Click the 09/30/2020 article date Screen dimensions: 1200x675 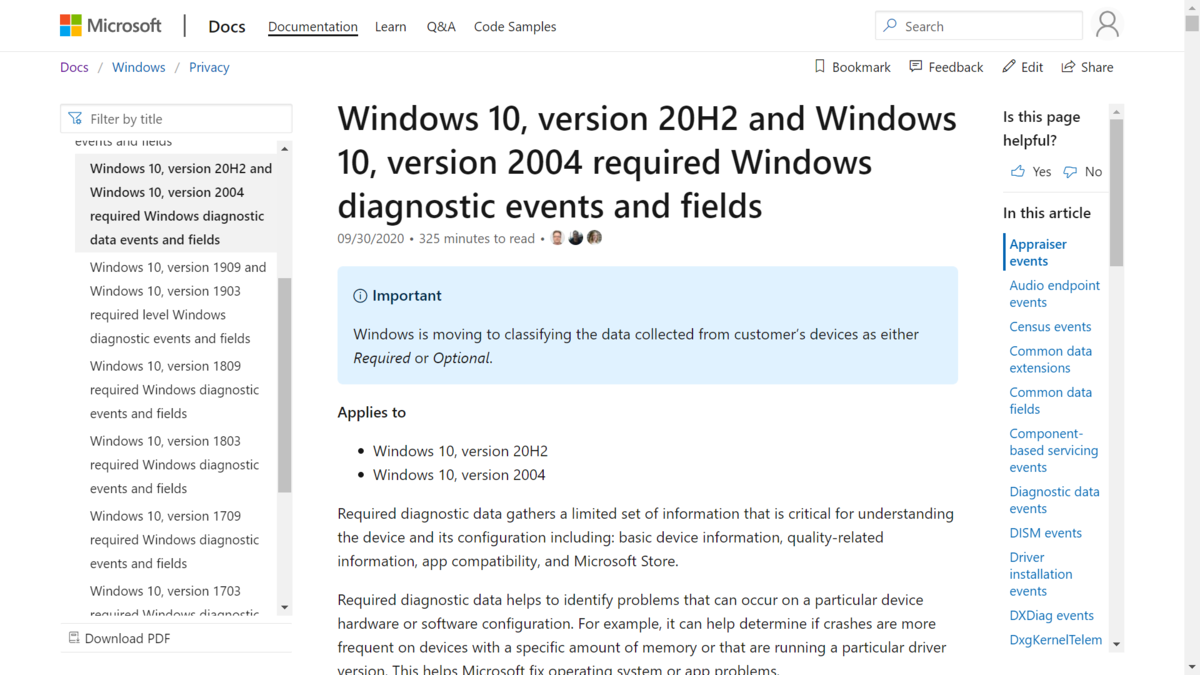[370, 238]
